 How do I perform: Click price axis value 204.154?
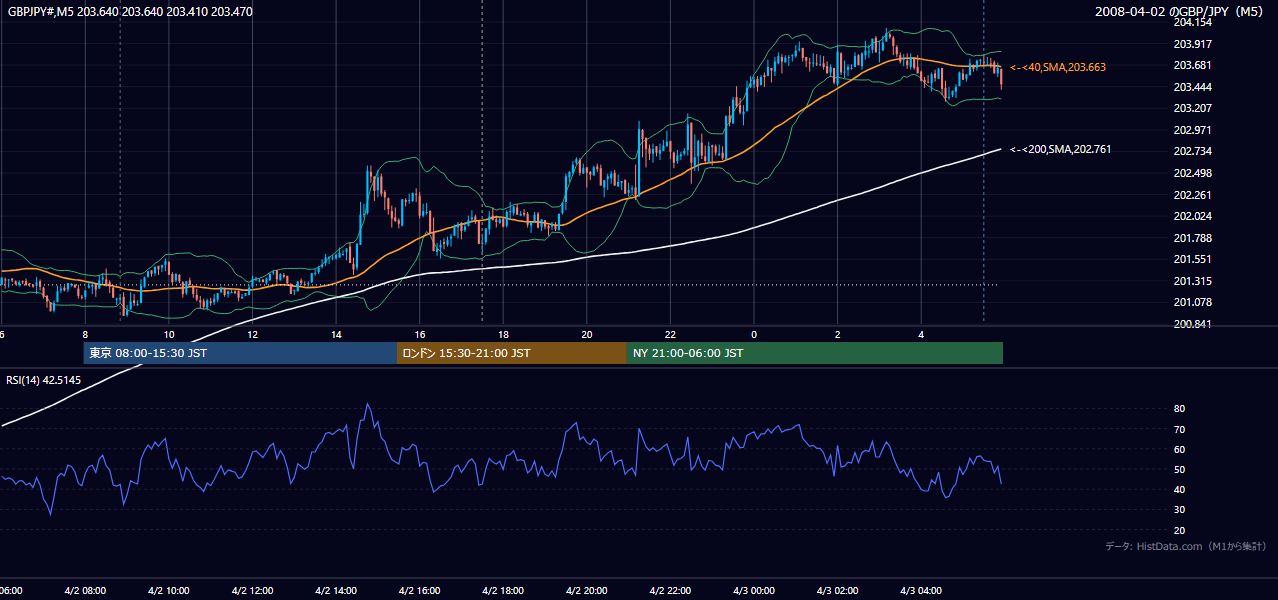click(x=1192, y=22)
